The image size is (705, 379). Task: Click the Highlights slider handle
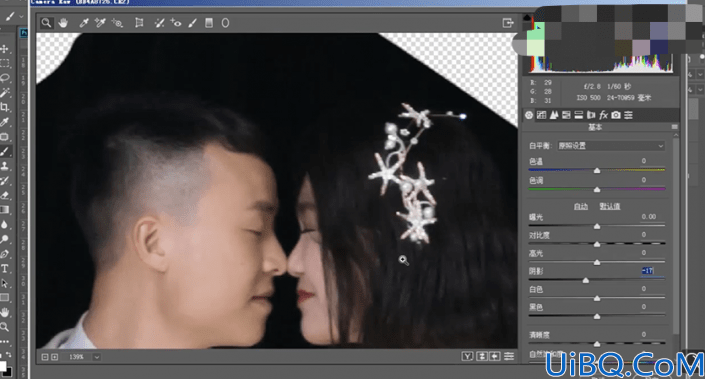click(x=597, y=262)
